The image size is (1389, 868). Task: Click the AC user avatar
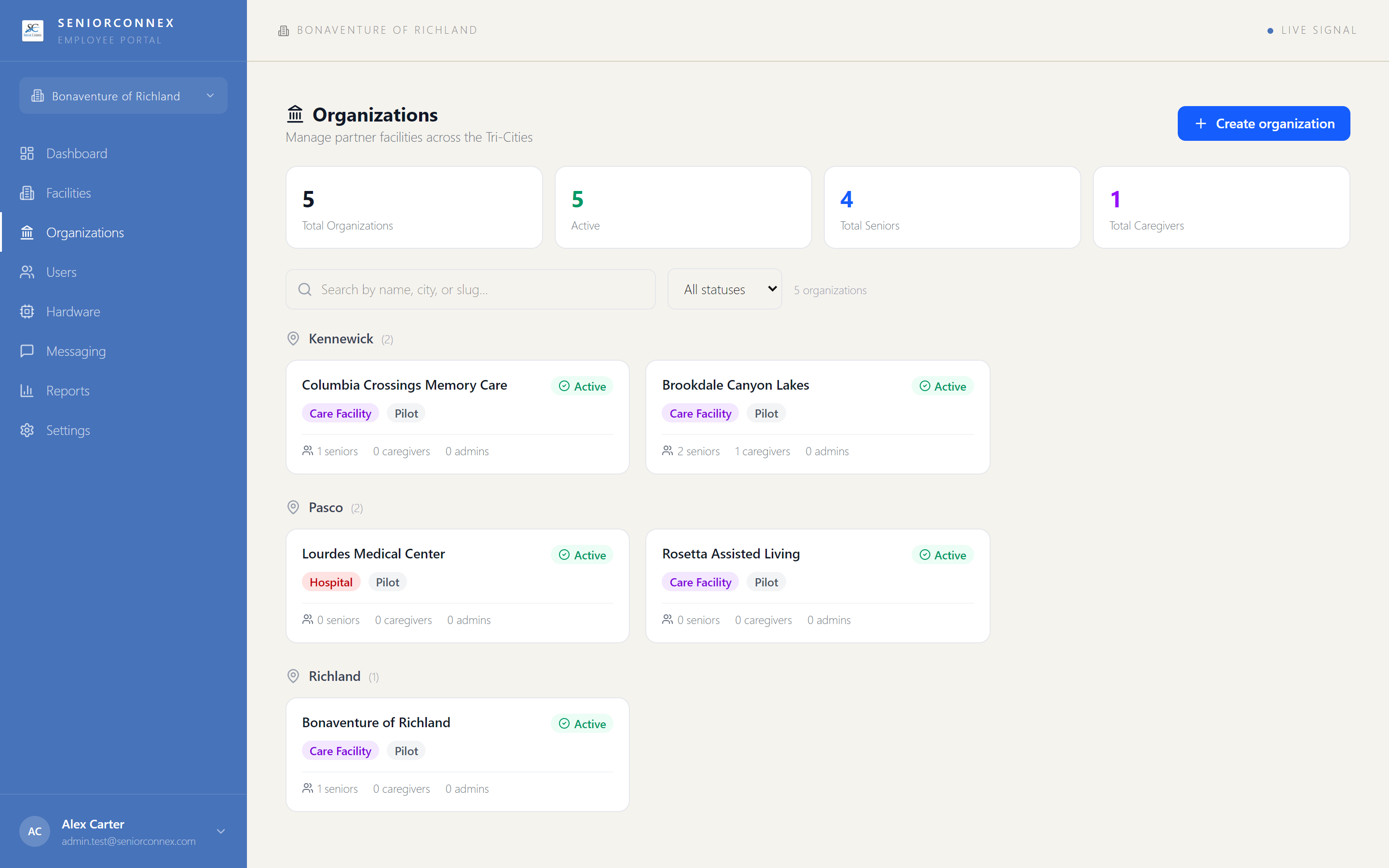click(34, 831)
